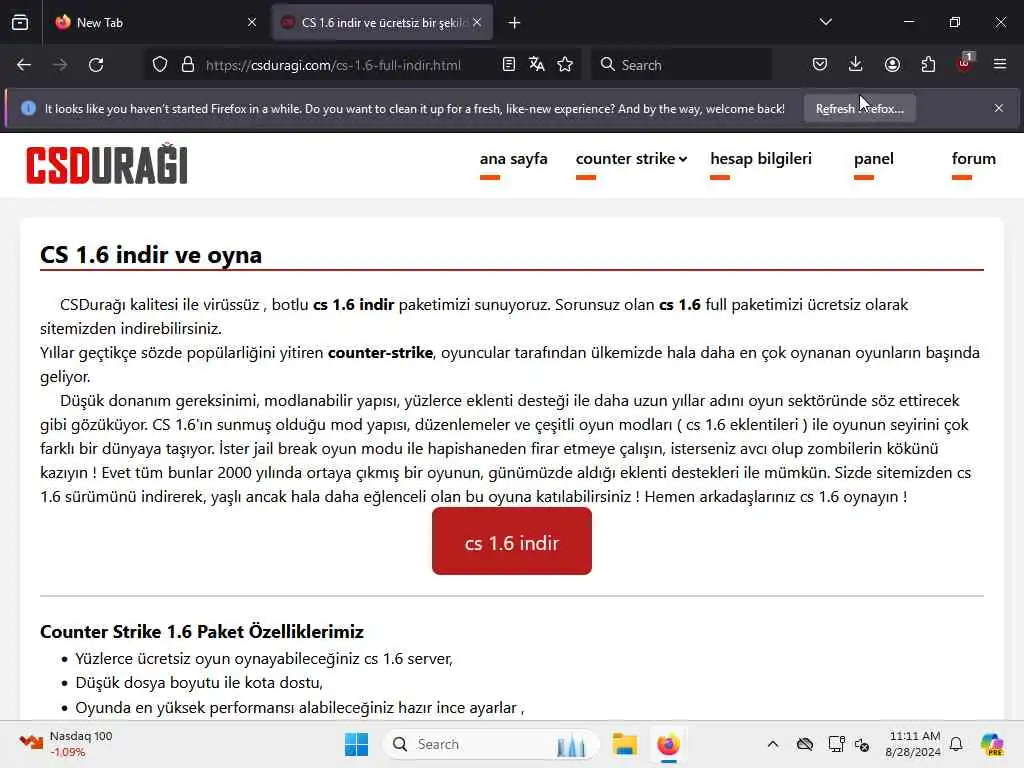Open Nasdaq 100 widget in taskbar
Screen dimensions: 1024x768
(66, 744)
